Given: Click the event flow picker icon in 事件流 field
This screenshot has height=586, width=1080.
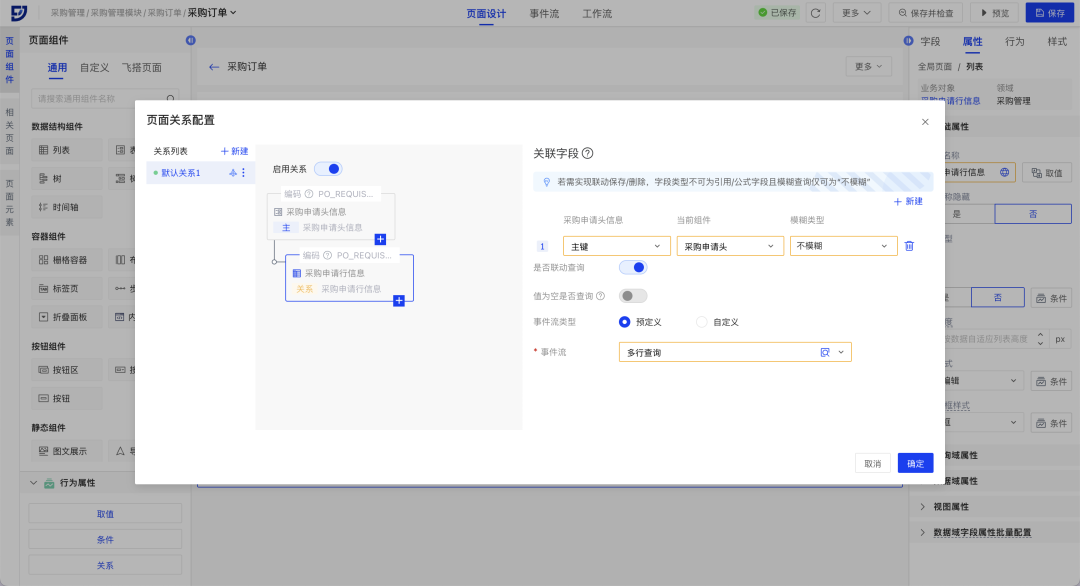Looking at the screenshot, I should pyautogui.click(x=825, y=352).
